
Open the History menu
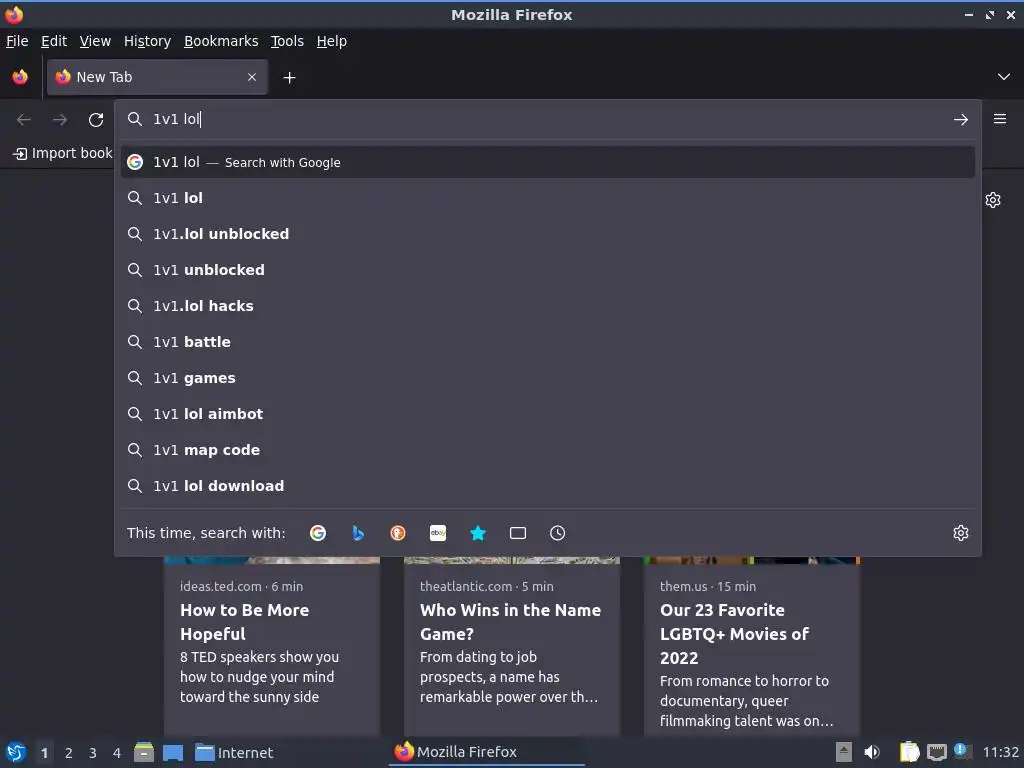(148, 41)
